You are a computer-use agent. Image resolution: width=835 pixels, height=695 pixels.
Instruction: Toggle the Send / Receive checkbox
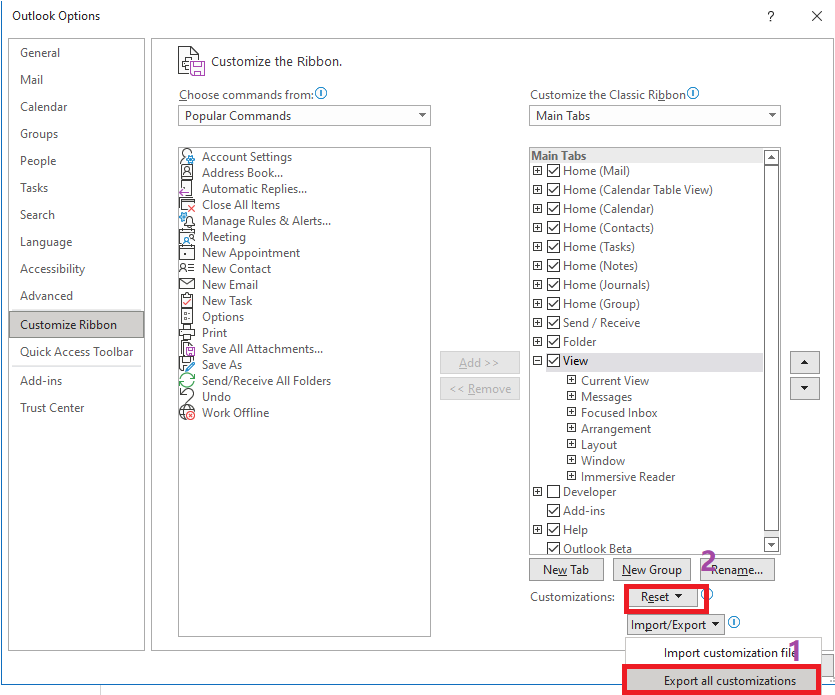[x=553, y=323]
